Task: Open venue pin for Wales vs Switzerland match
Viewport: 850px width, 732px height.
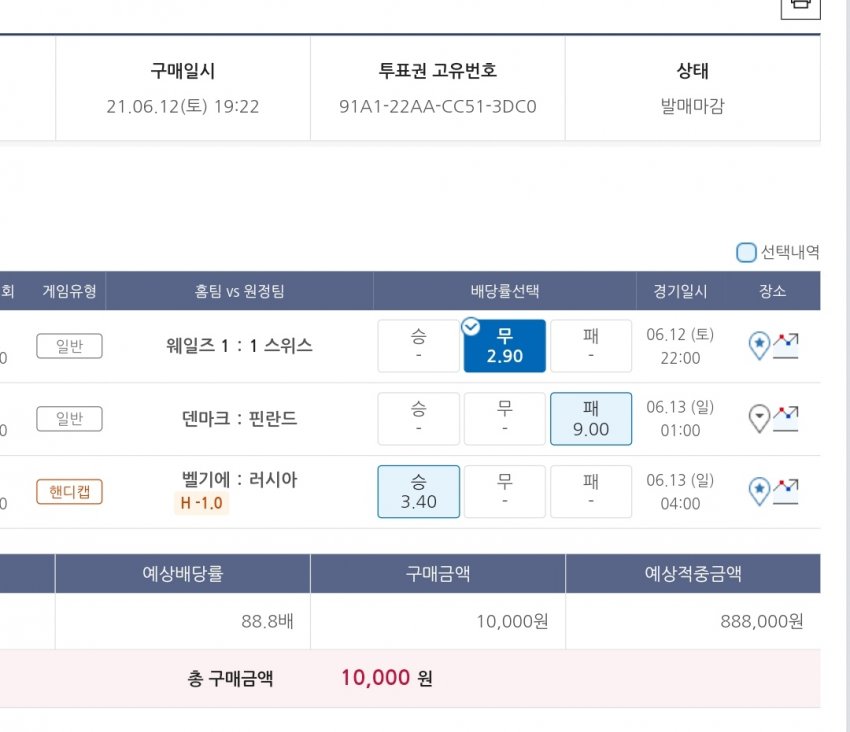Action: tap(759, 346)
